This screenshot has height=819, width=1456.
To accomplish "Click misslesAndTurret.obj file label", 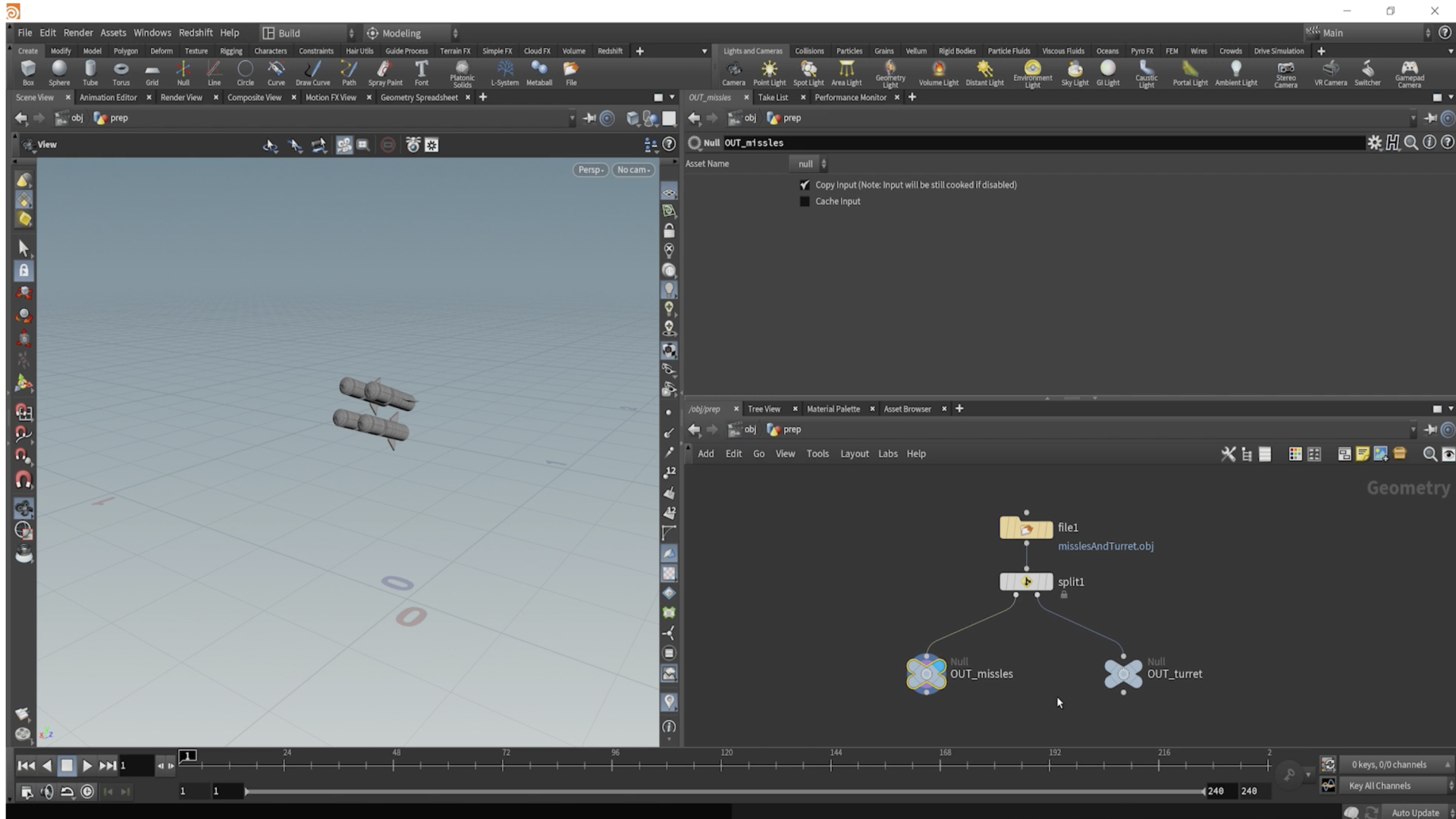I will (1106, 546).
